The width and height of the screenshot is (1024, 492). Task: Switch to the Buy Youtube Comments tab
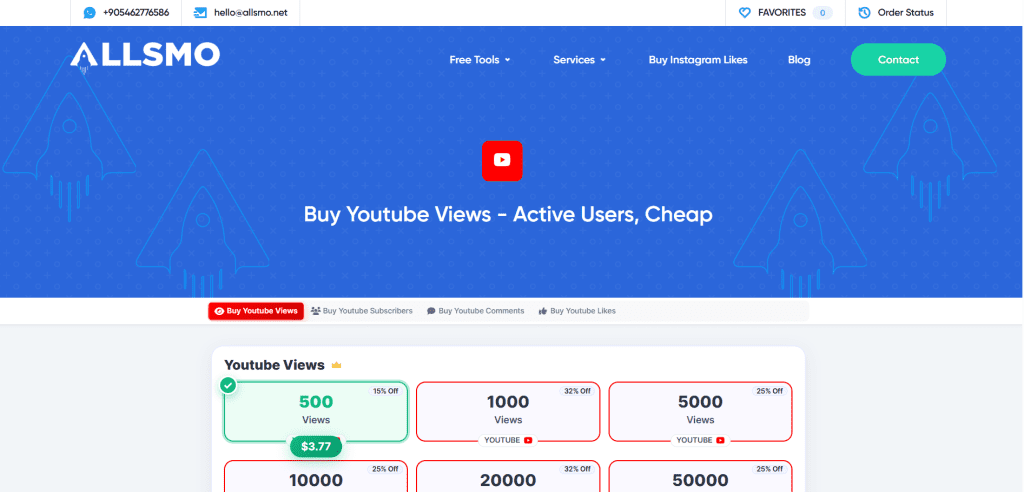pyautogui.click(x=475, y=311)
